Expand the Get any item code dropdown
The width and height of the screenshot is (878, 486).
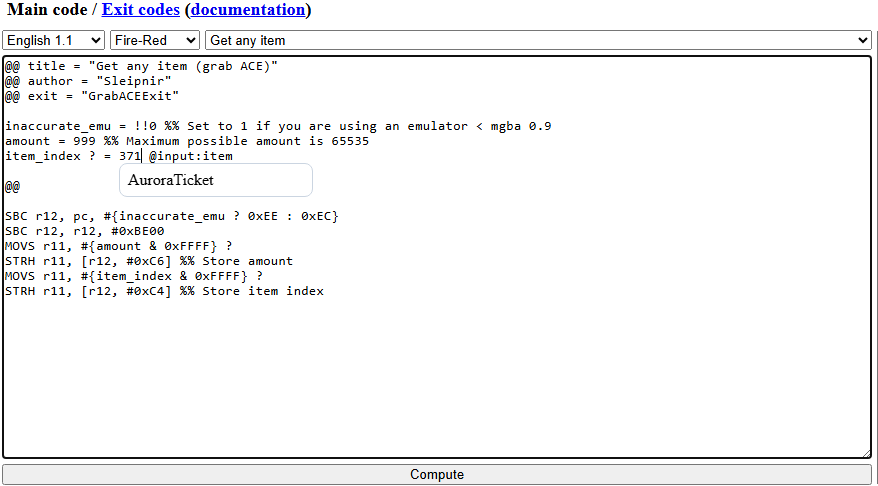(x=538, y=40)
